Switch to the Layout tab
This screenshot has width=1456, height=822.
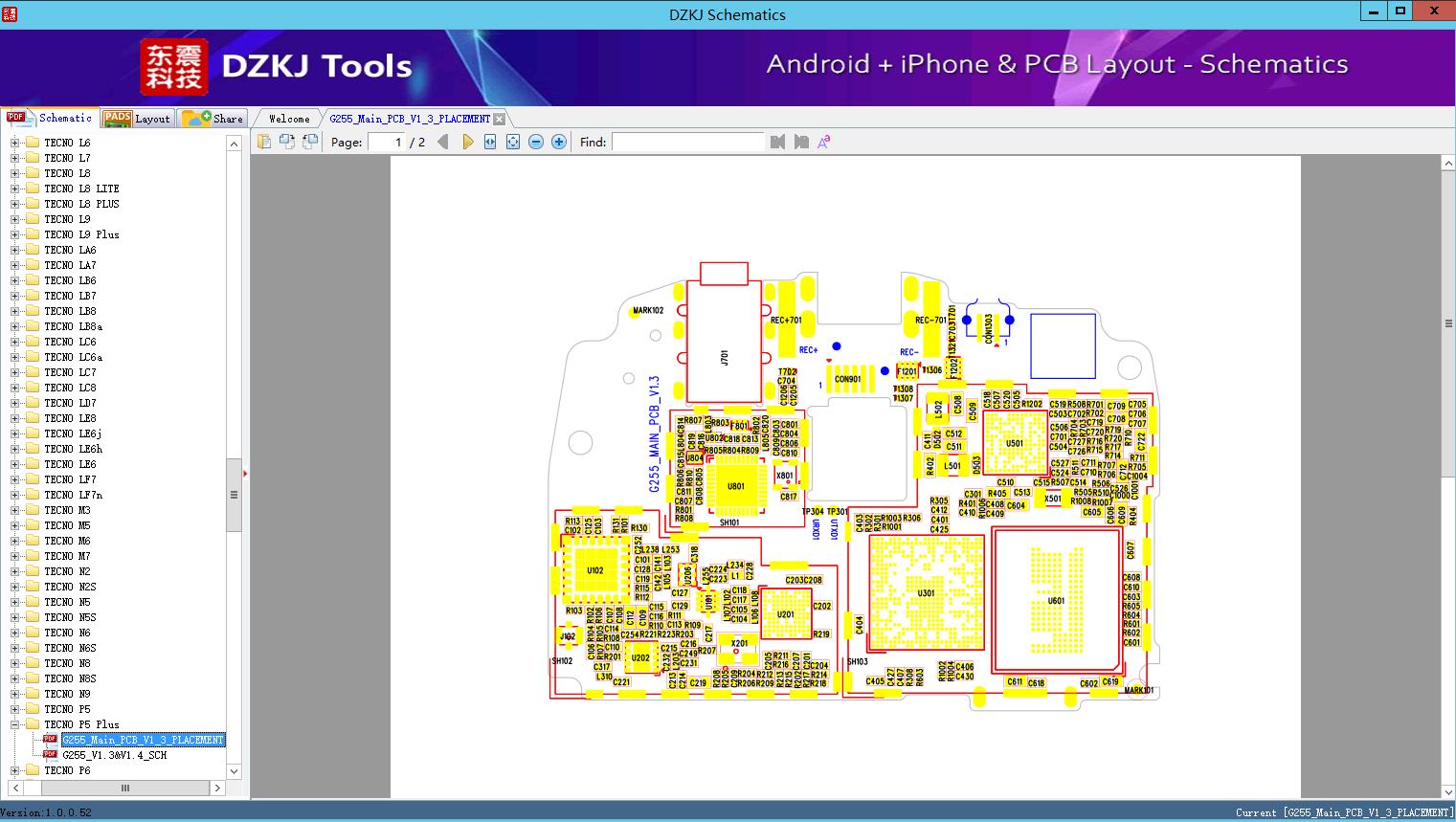click(x=137, y=119)
